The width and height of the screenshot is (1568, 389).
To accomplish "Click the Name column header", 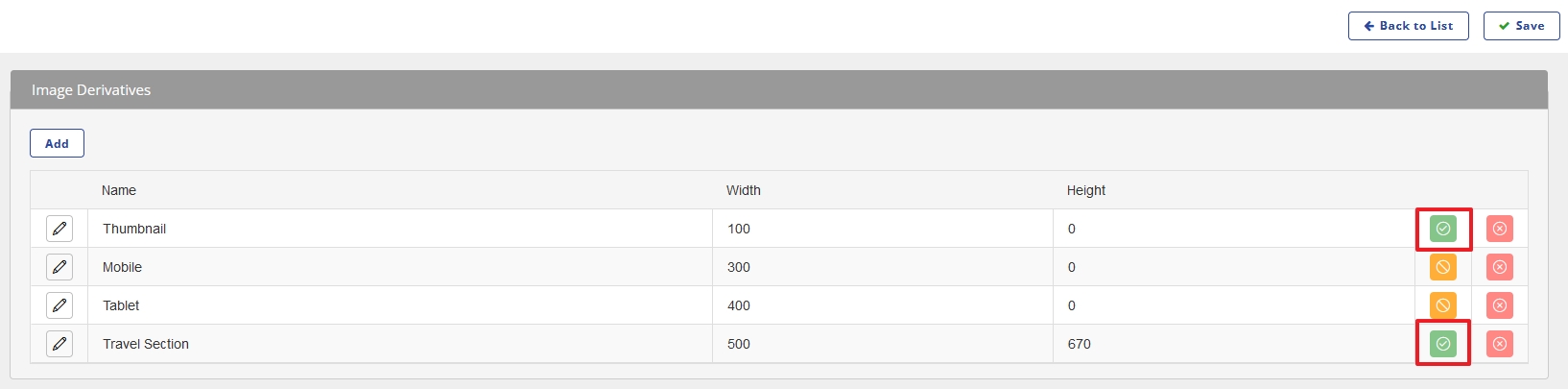I will (x=119, y=190).
